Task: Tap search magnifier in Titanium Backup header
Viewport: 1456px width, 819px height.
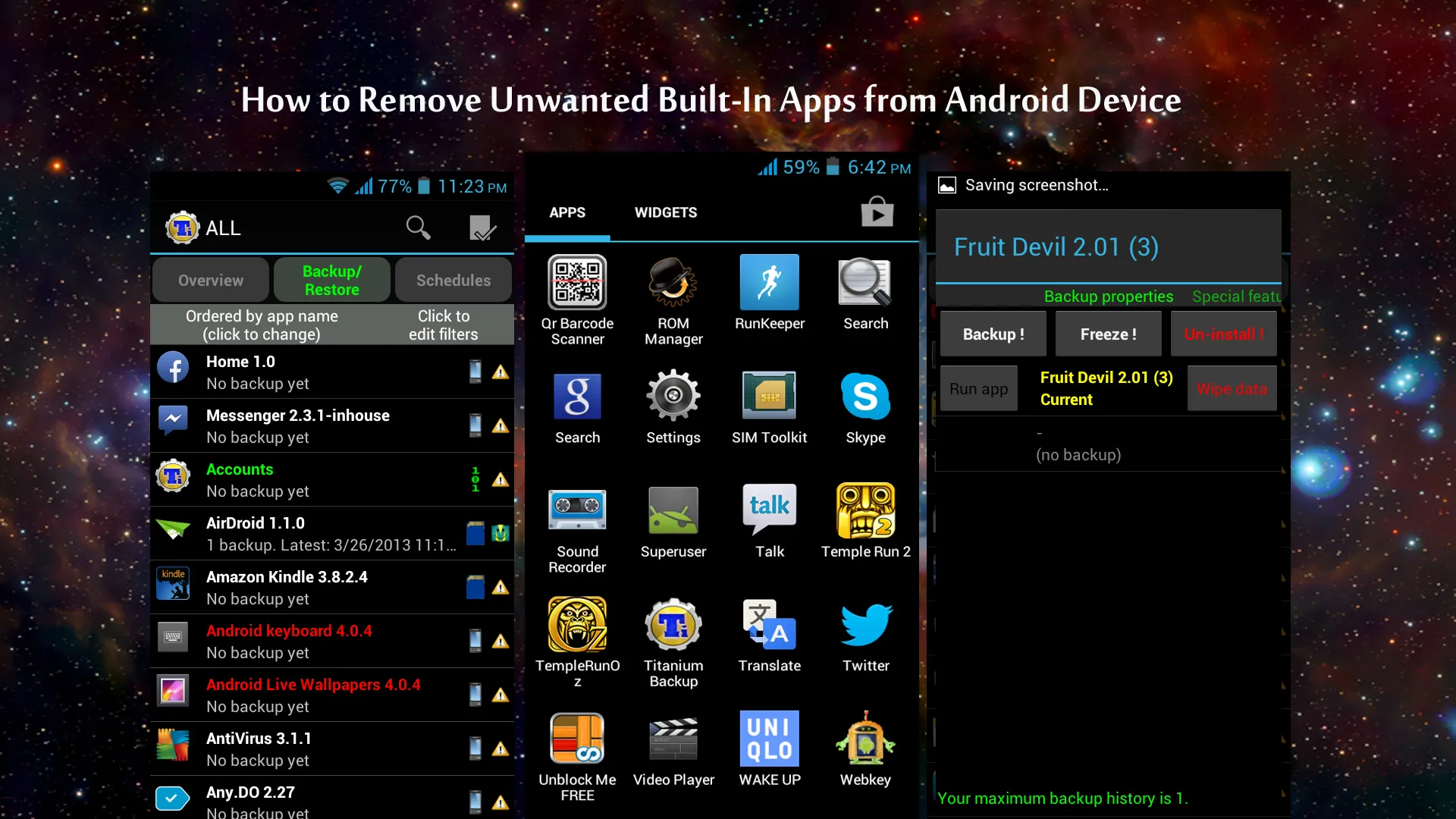Action: click(418, 227)
